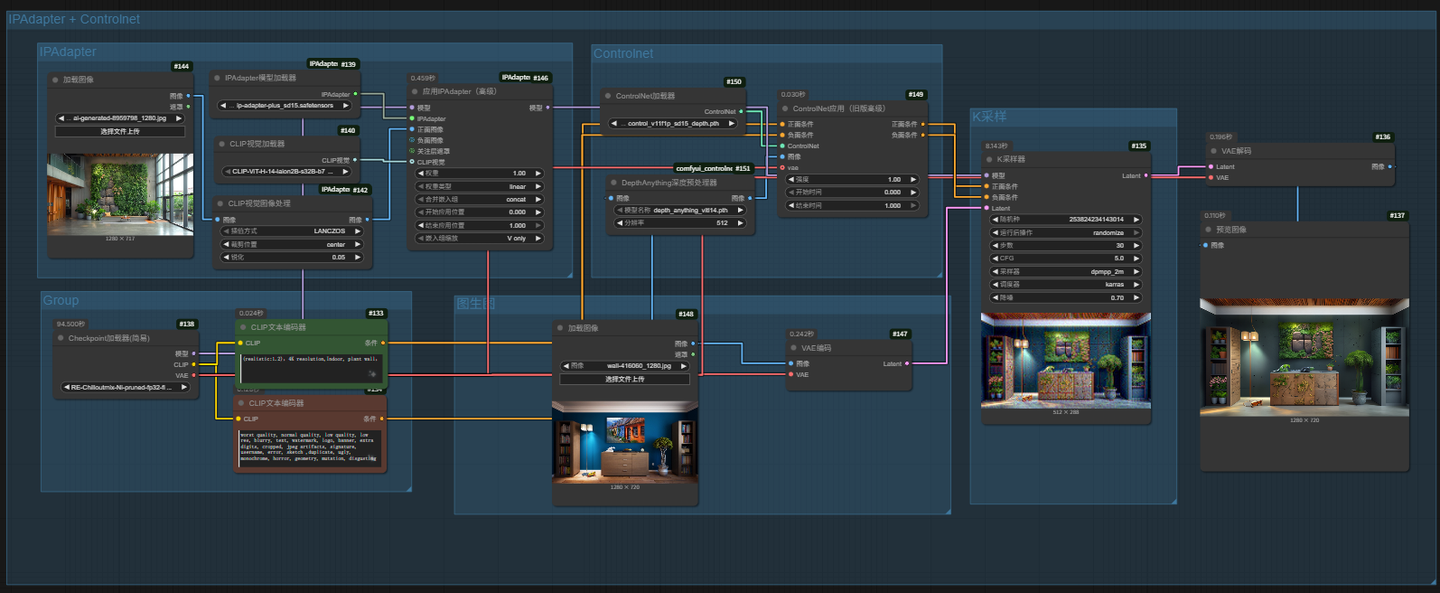The image size is (1440, 593).
Task: Click the positive prompt text box (realistic:1.2)
Action: [310, 369]
